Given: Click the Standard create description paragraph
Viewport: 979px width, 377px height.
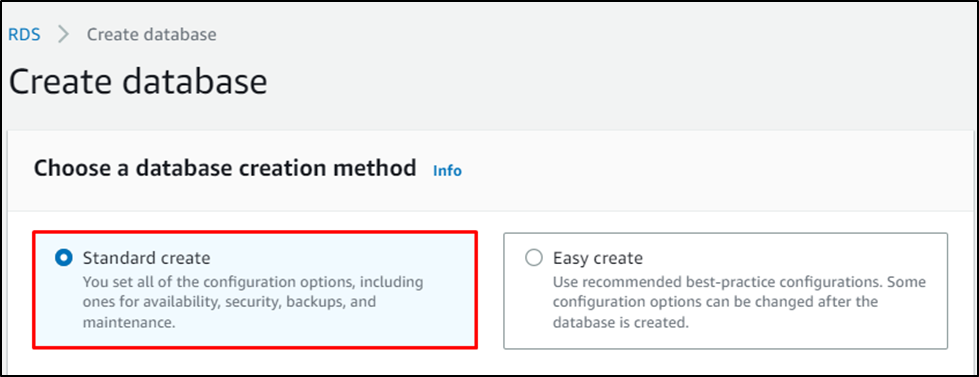Looking at the screenshot, I should click(x=253, y=303).
